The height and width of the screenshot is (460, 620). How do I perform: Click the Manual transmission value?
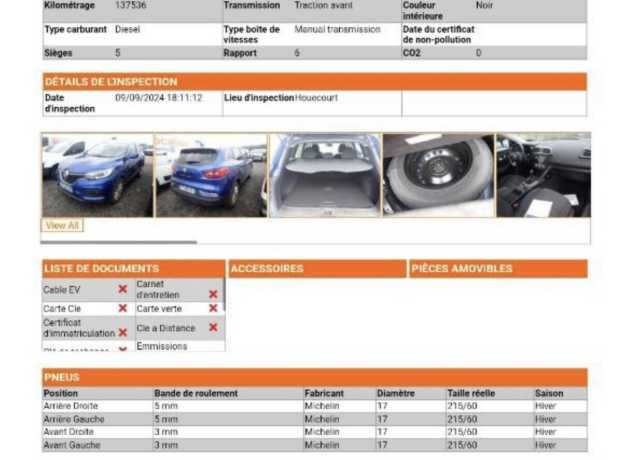[x=337, y=29]
